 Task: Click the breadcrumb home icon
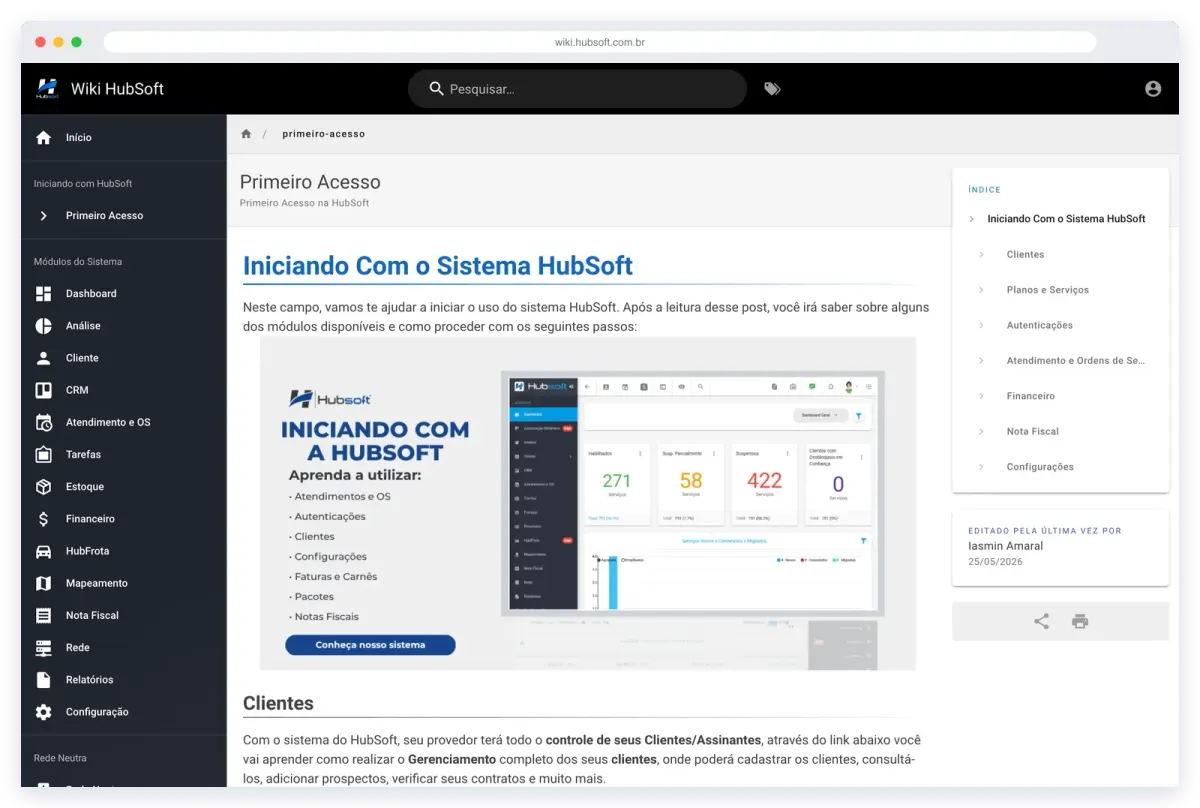(x=246, y=134)
